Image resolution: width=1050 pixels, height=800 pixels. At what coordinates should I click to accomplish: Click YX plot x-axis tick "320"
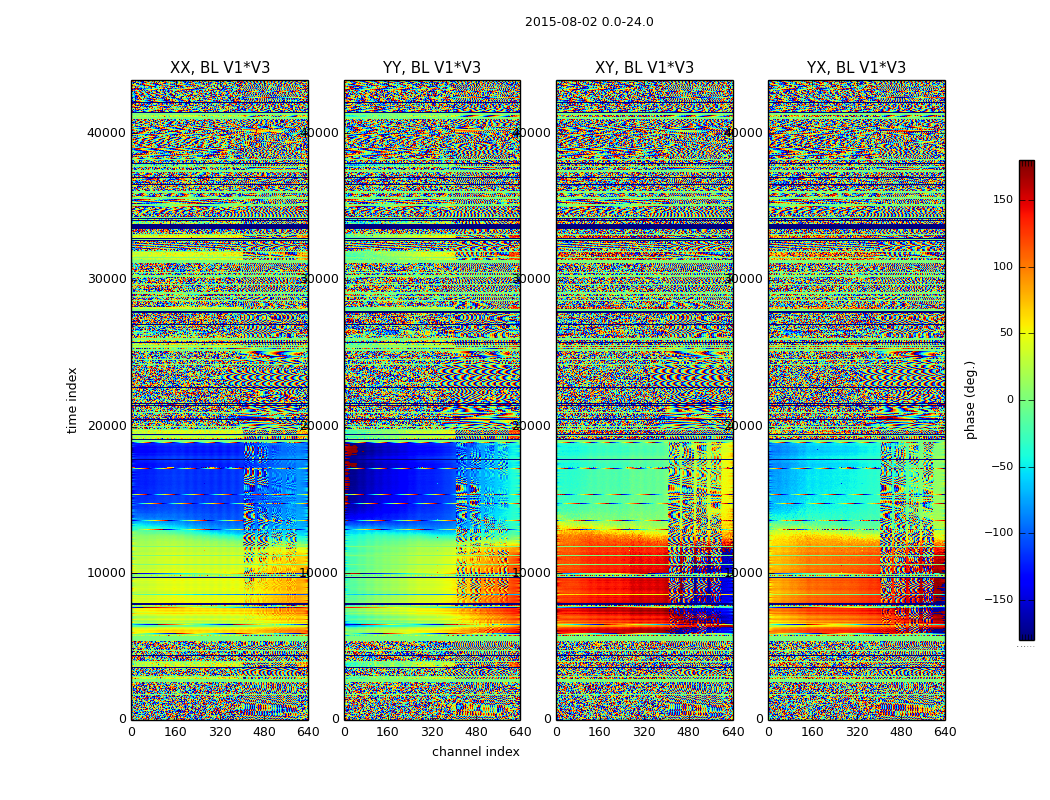point(856,732)
